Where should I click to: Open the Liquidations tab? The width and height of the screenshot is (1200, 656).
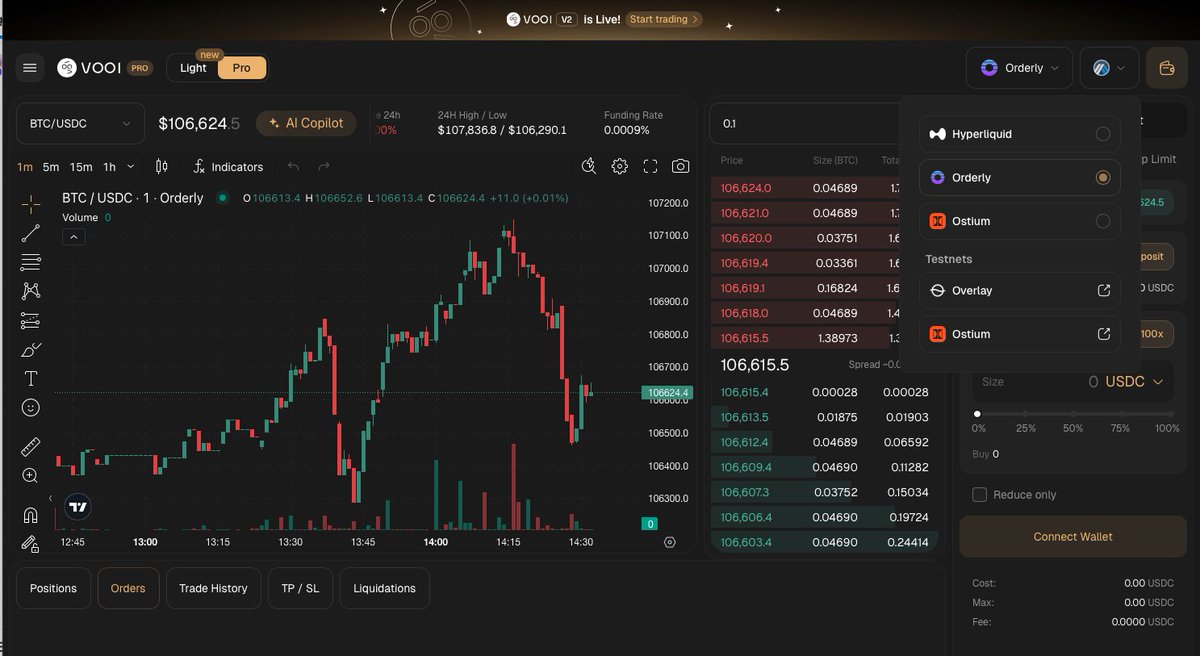click(x=384, y=588)
